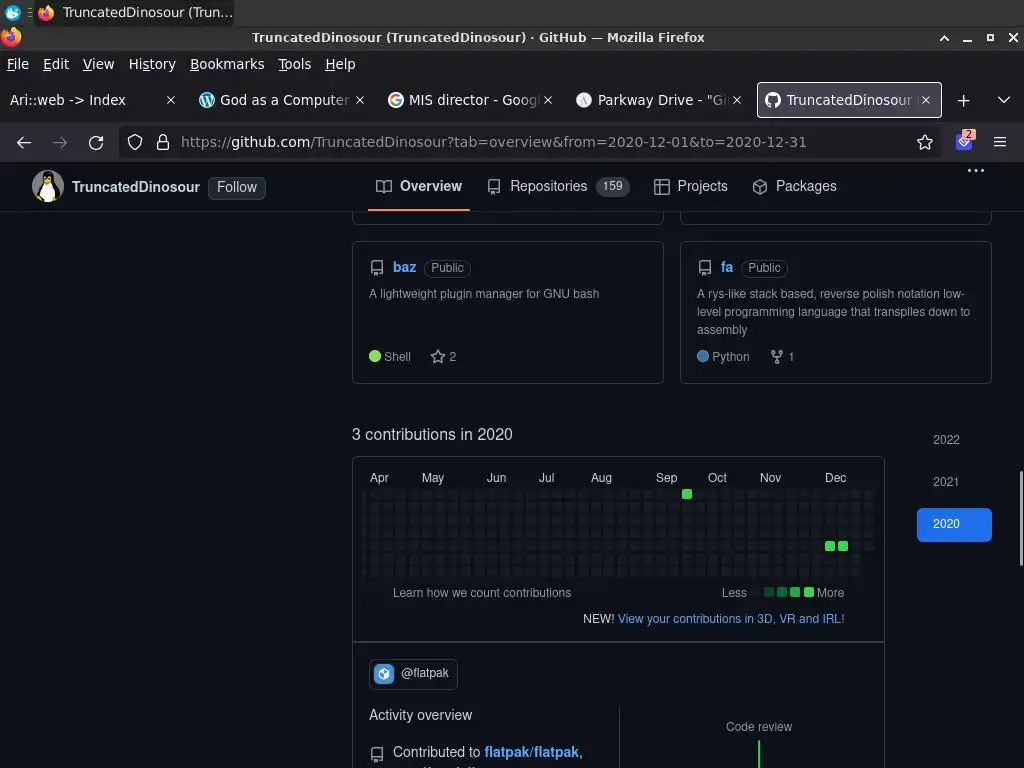Open the Firefox hamburger application menu

(999, 142)
